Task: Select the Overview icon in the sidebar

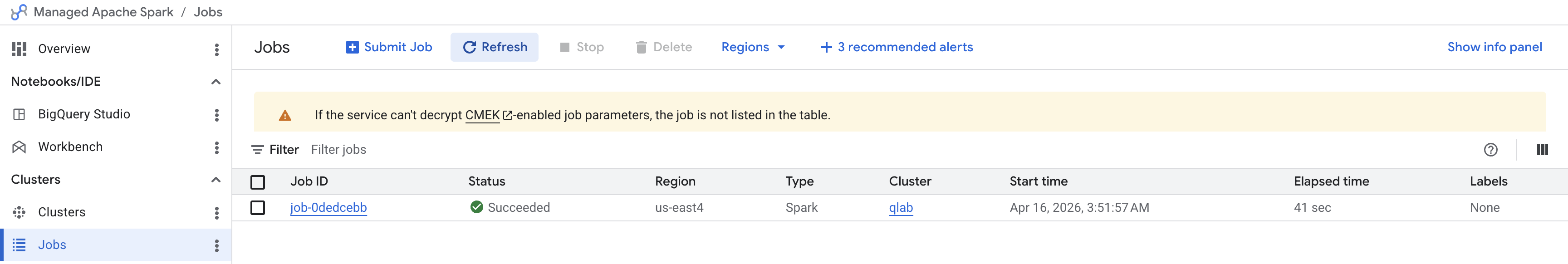Action: coord(20,49)
